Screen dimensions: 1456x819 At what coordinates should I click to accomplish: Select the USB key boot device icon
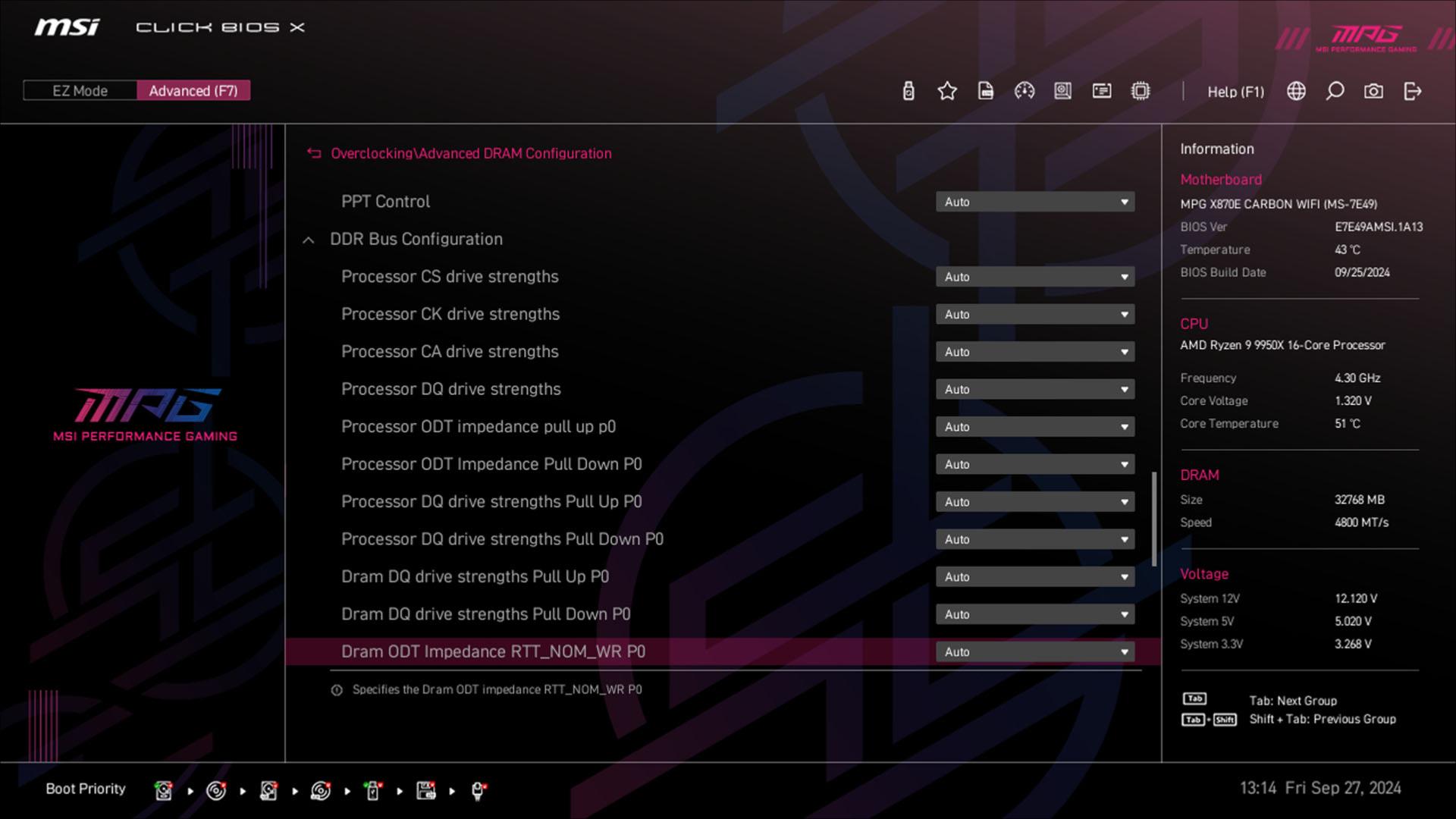click(x=373, y=791)
